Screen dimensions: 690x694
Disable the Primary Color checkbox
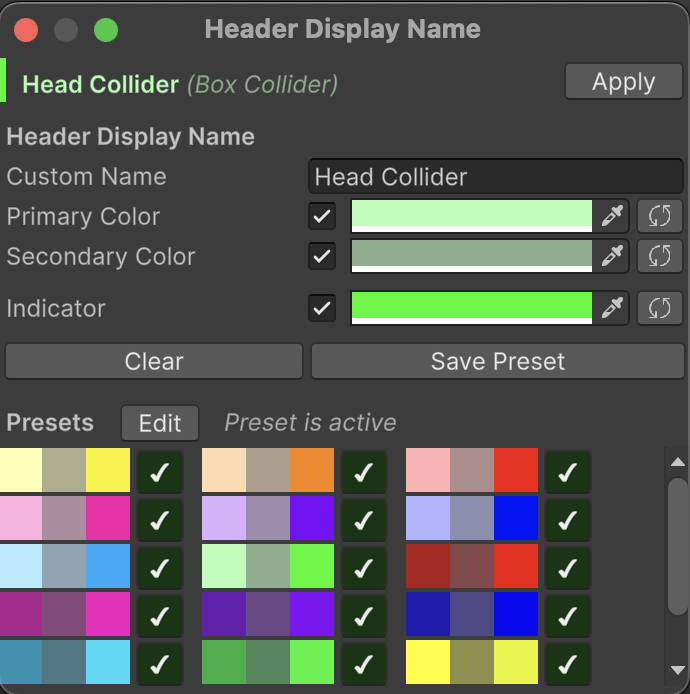tap(322, 216)
